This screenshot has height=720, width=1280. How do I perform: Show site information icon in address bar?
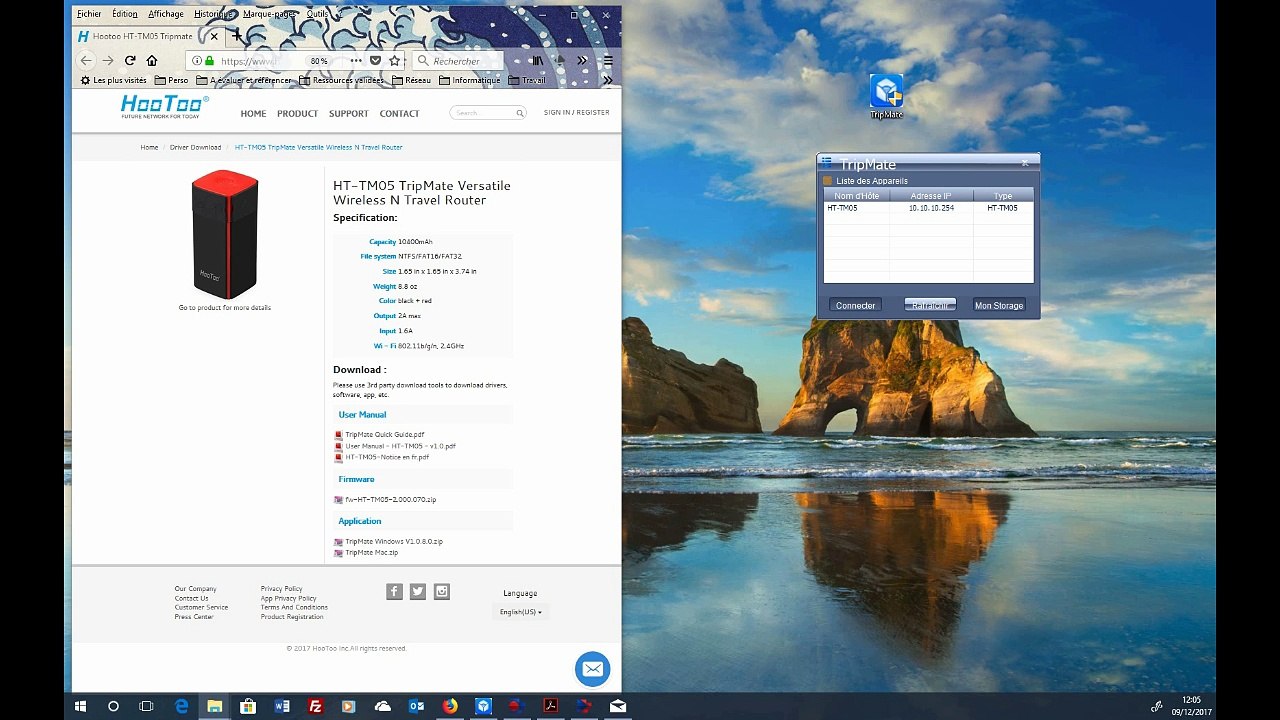click(197, 61)
